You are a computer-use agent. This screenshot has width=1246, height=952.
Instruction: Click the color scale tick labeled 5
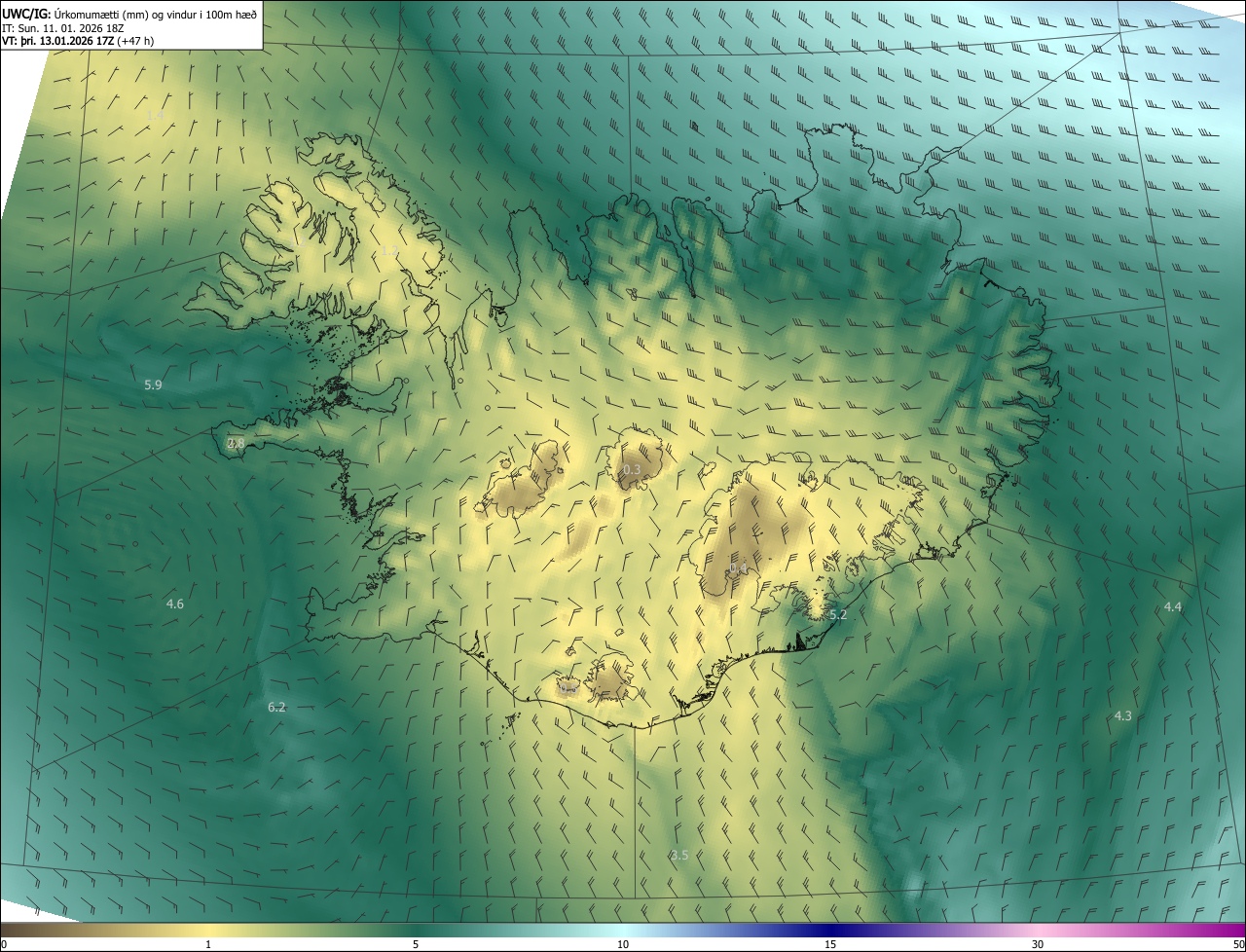coord(416,944)
